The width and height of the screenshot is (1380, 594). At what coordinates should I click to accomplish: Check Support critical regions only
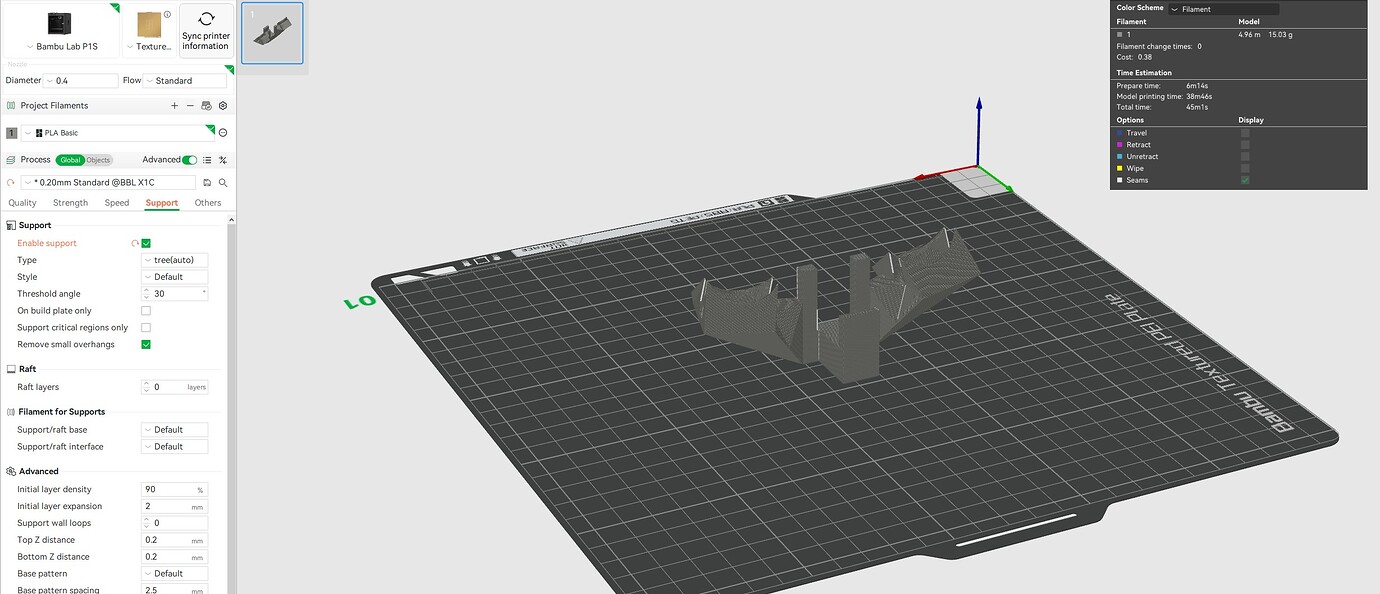pyautogui.click(x=146, y=327)
